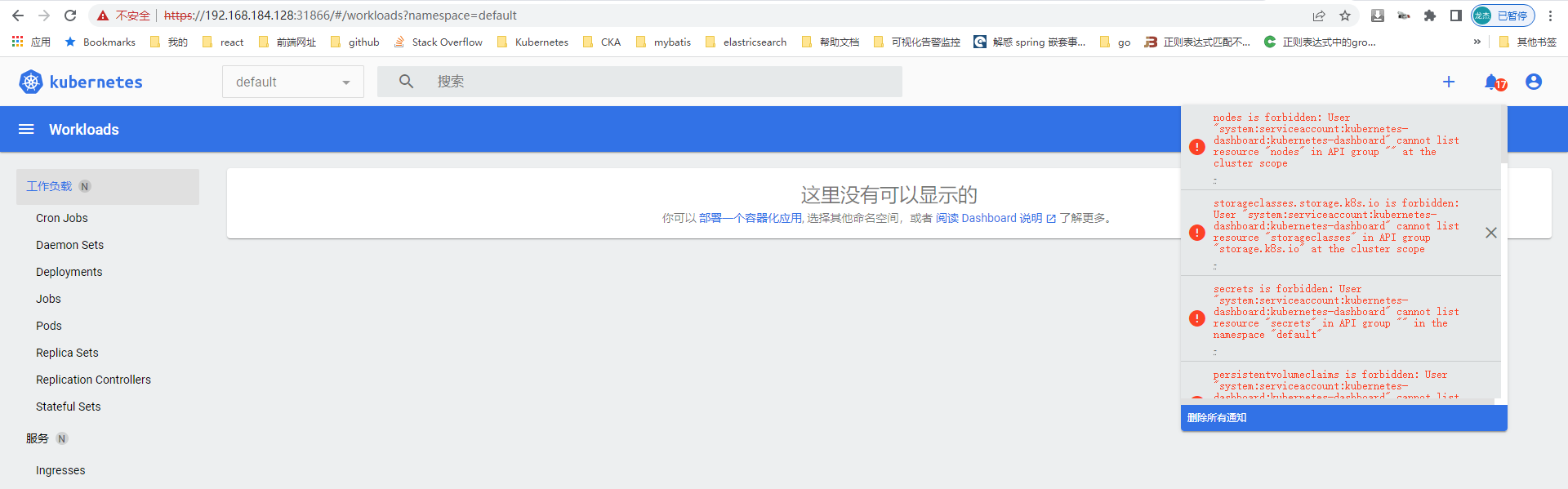This screenshot has width=1568, height=489.
Task: Open the Stack Overflow bookmark
Action: tap(438, 42)
